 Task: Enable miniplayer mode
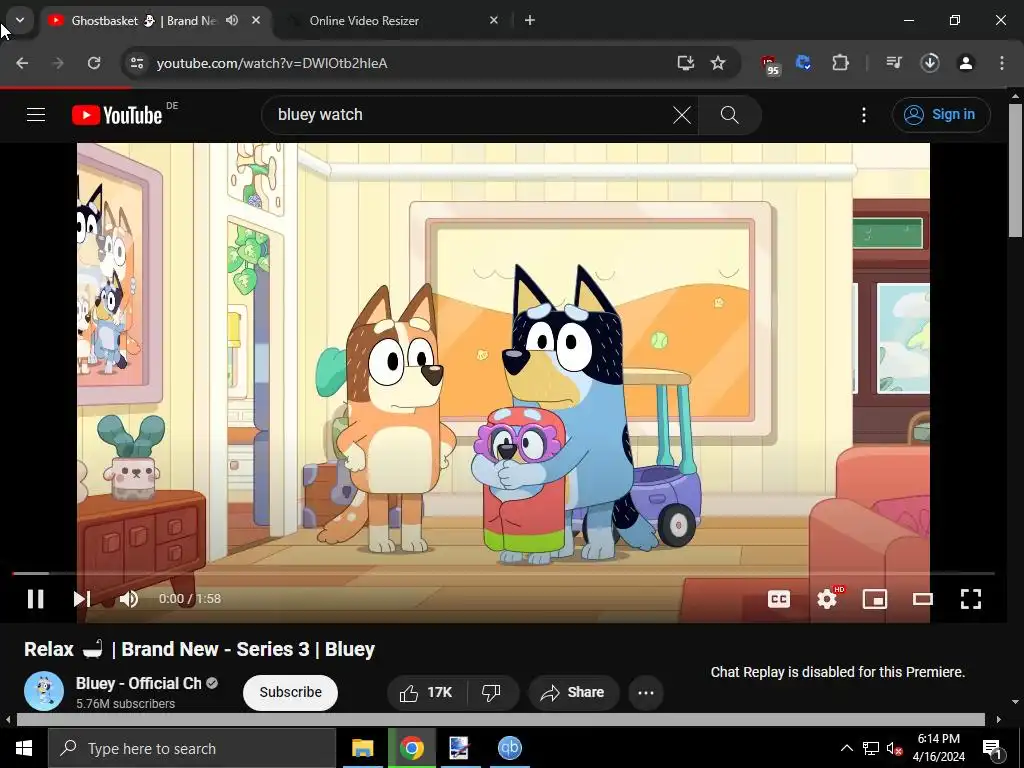[874, 599]
